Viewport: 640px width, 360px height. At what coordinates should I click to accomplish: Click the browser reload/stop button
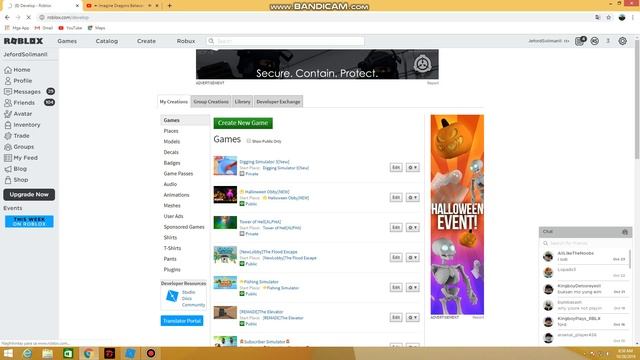28,17
